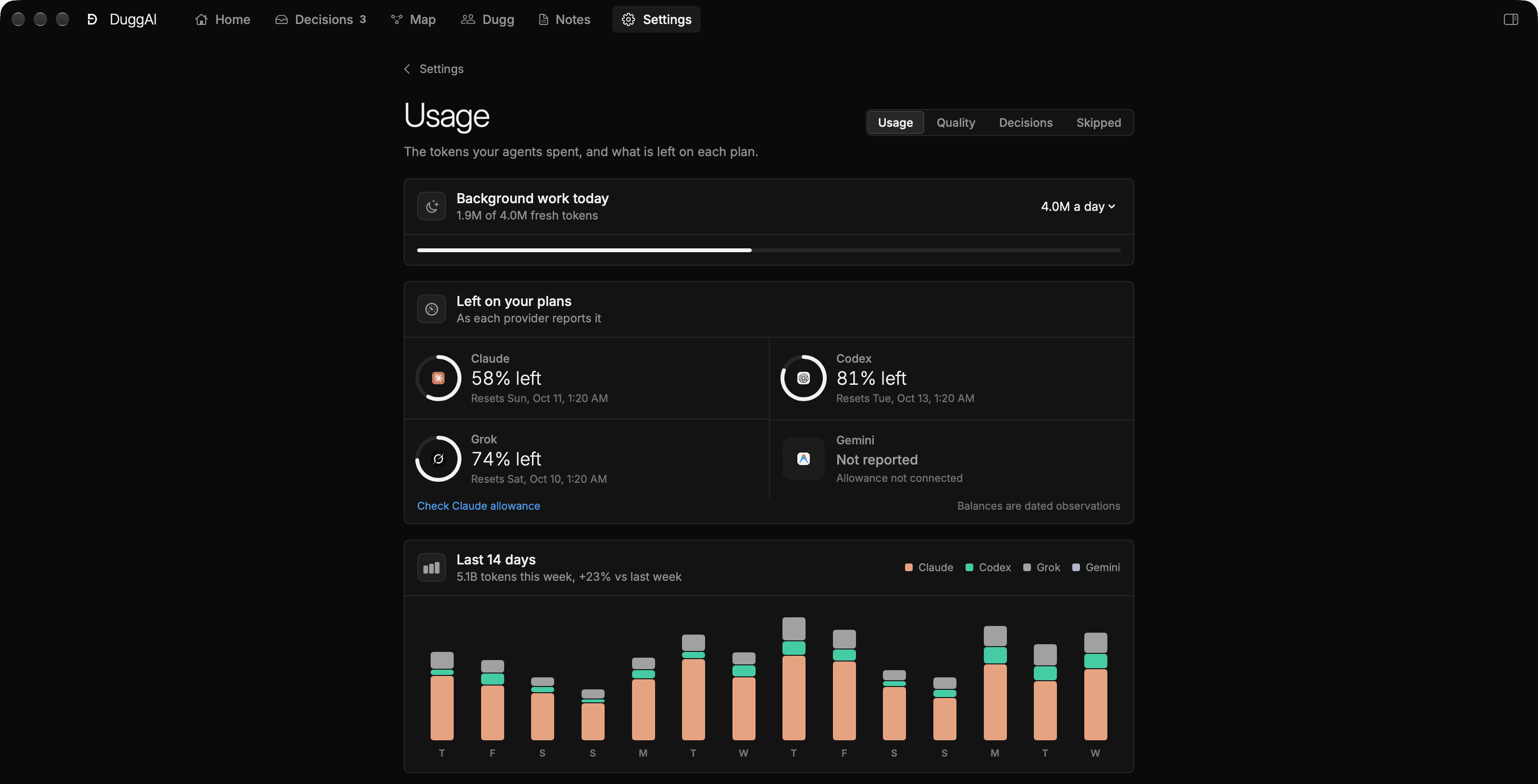The image size is (1538, 784).
Task: Switch to the Skipped tab
Action: coord(1098,122)
